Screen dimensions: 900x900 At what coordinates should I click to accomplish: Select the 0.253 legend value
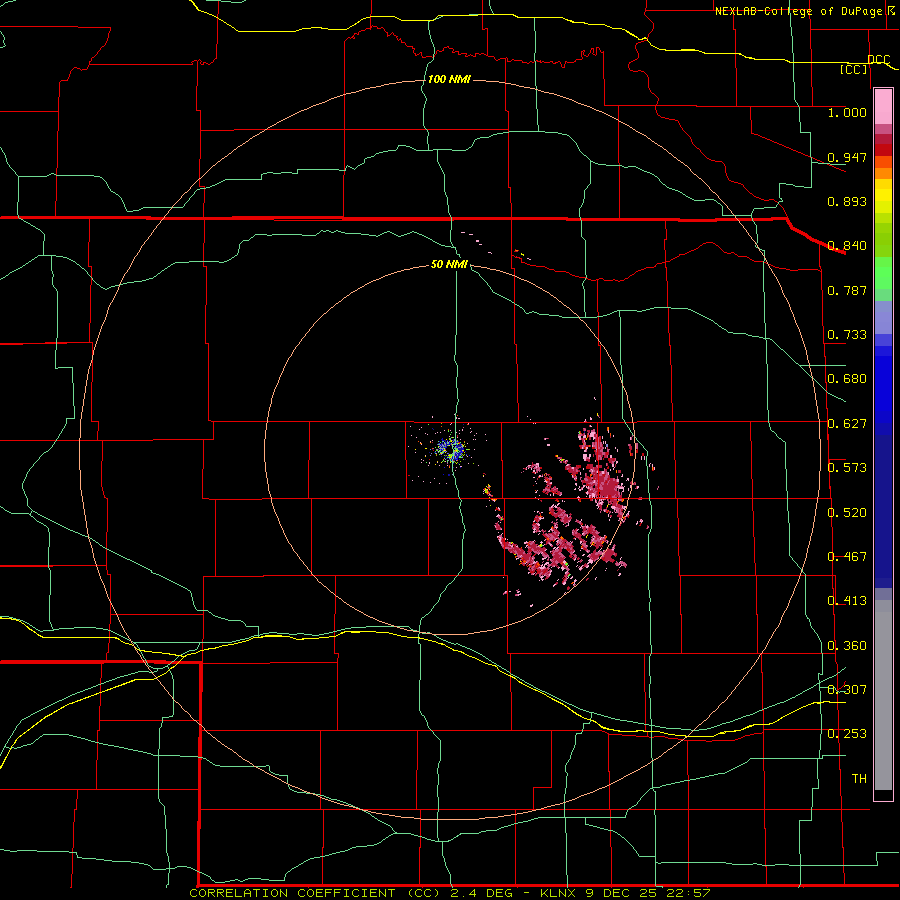847,733
